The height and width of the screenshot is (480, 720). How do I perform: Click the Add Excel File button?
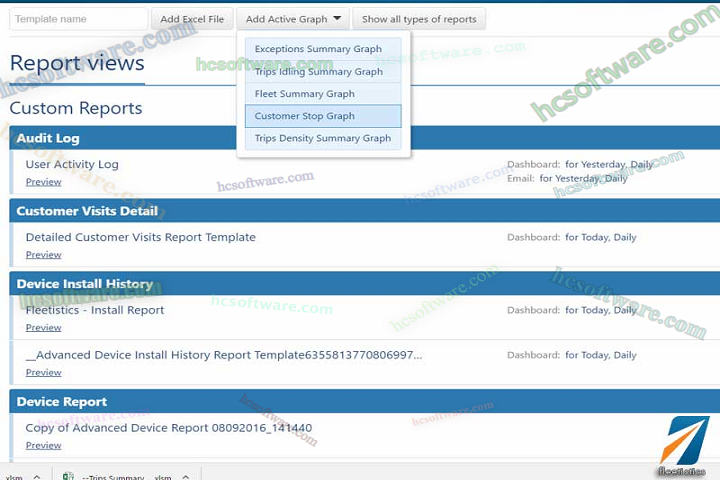click(x=192, y=19)
